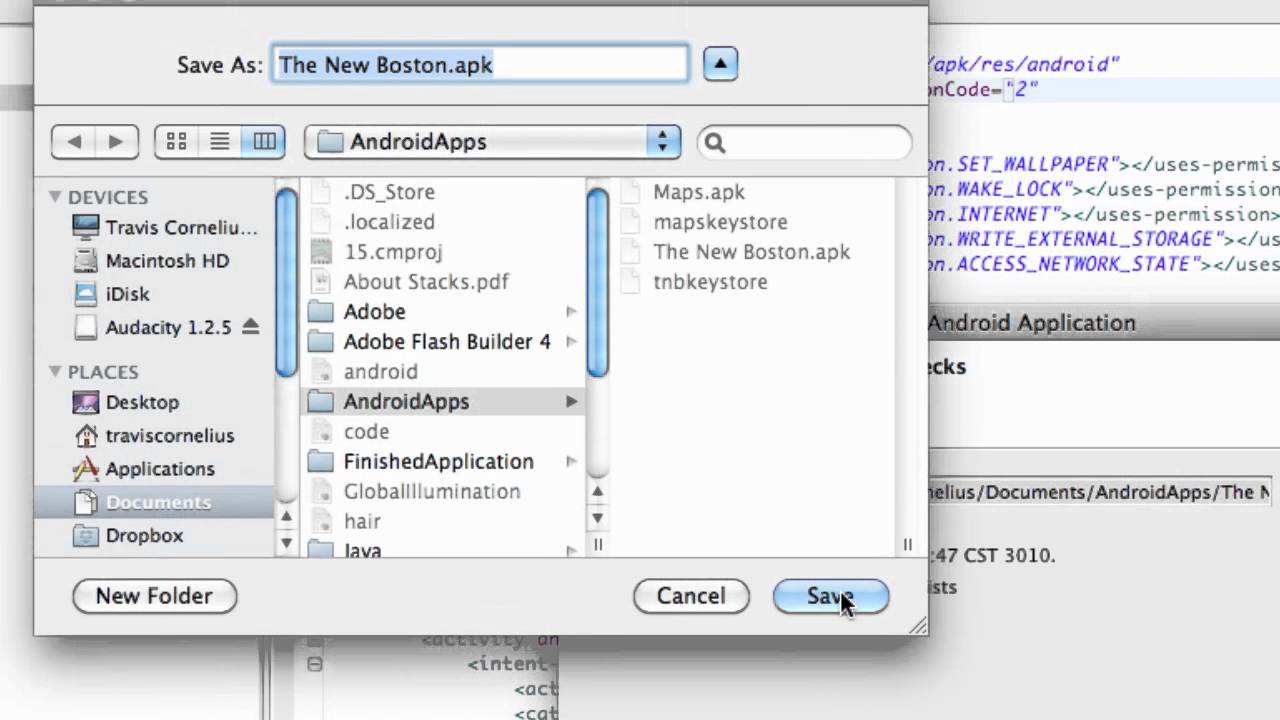Switch to column view
Screen dimensions: 1280x720
click(264, 142)
